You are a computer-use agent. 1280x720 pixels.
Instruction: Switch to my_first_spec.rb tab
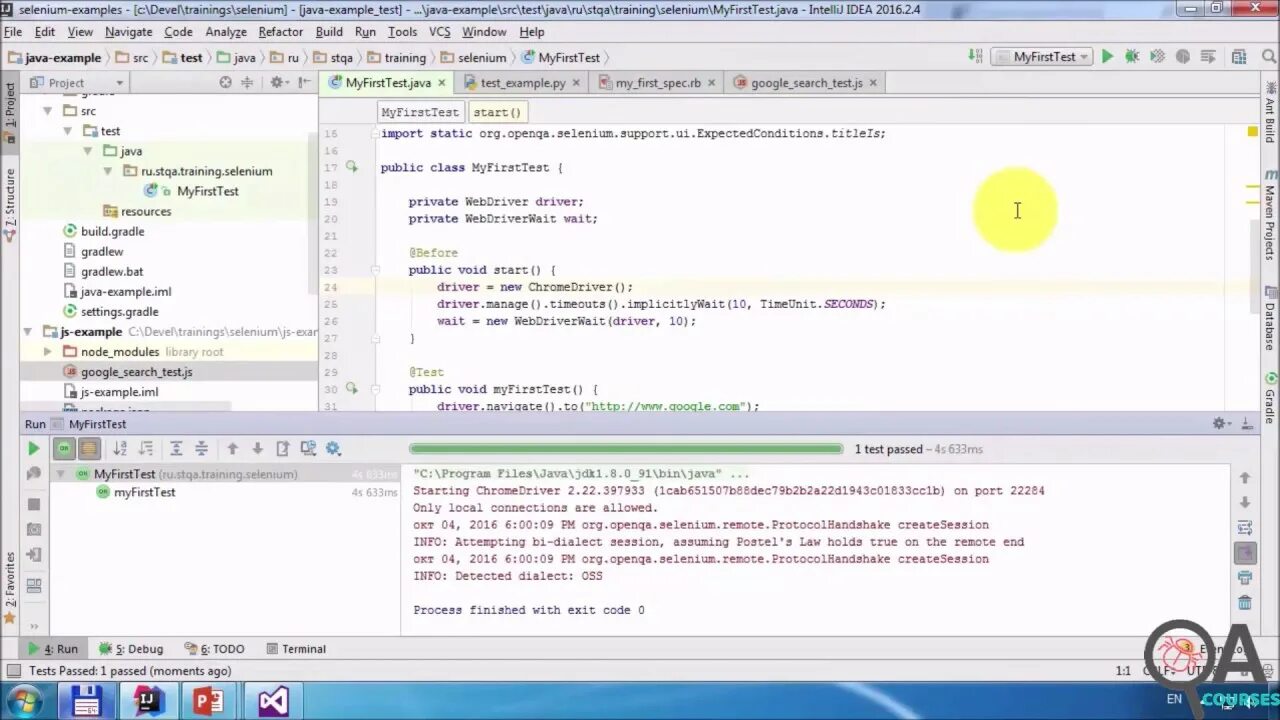click(x=658, y=83)
